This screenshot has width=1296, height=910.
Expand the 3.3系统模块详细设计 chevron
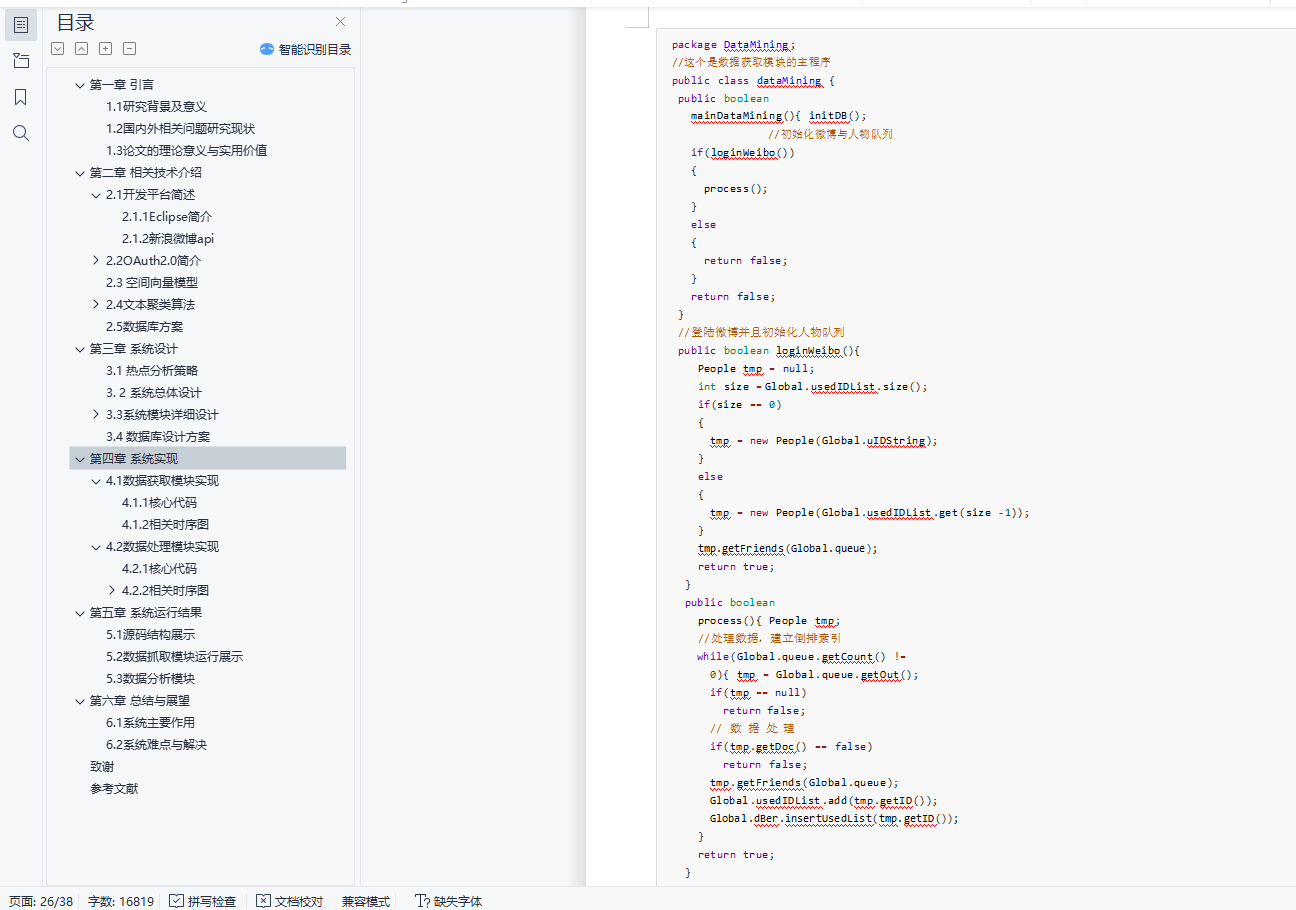96,415
